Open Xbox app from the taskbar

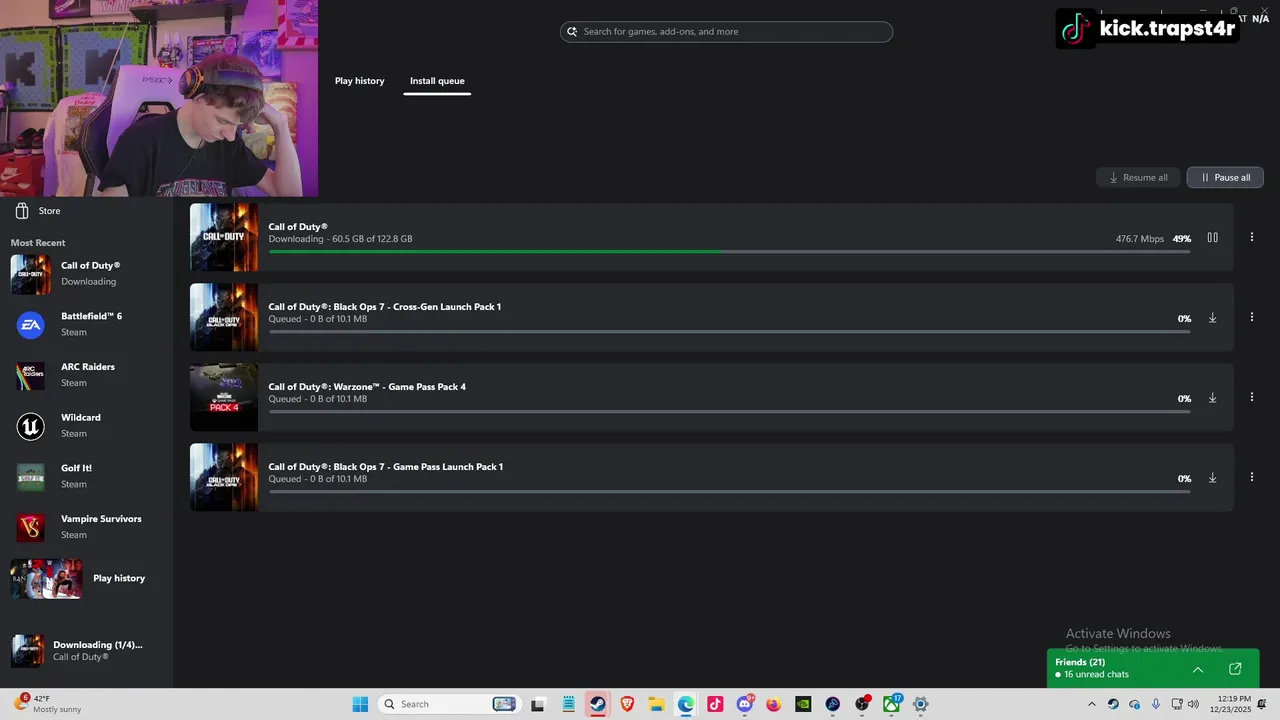[891, 704]
